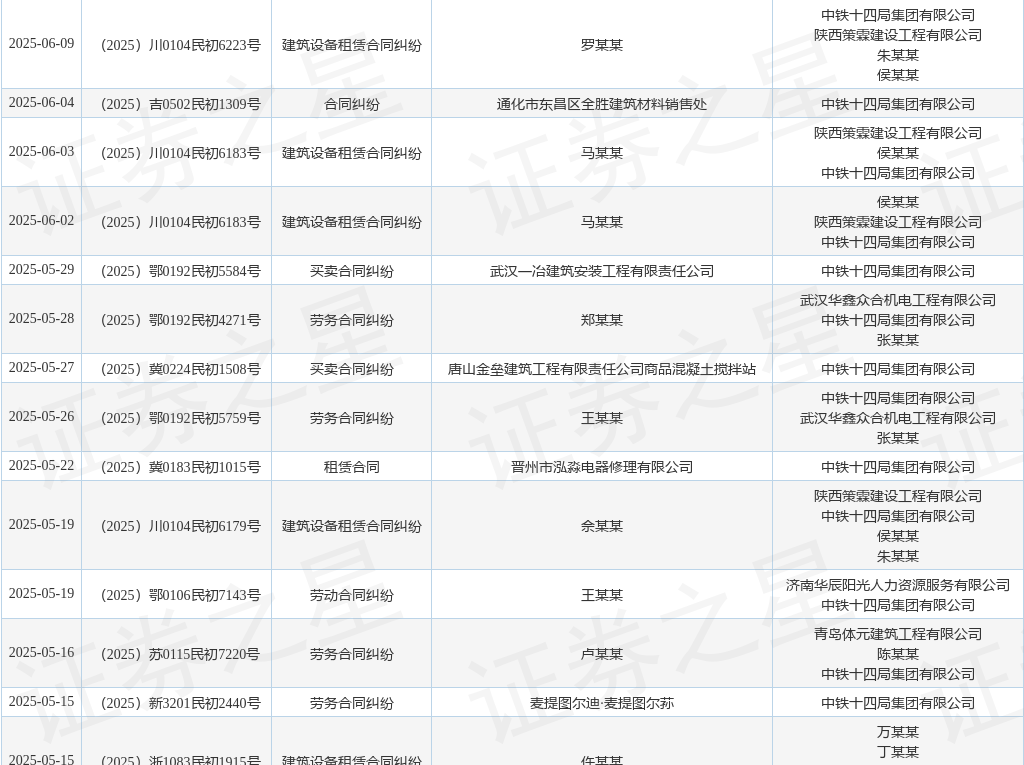
Task: Click case number (2025)苏0115民初7220号
Action: pyautogui.click(x=180, y=654)
